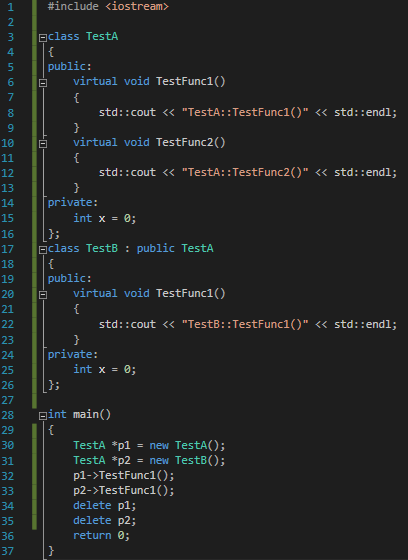Click std::endl on line 8
The height and width of the screenshot is (560, 408).
363,112
